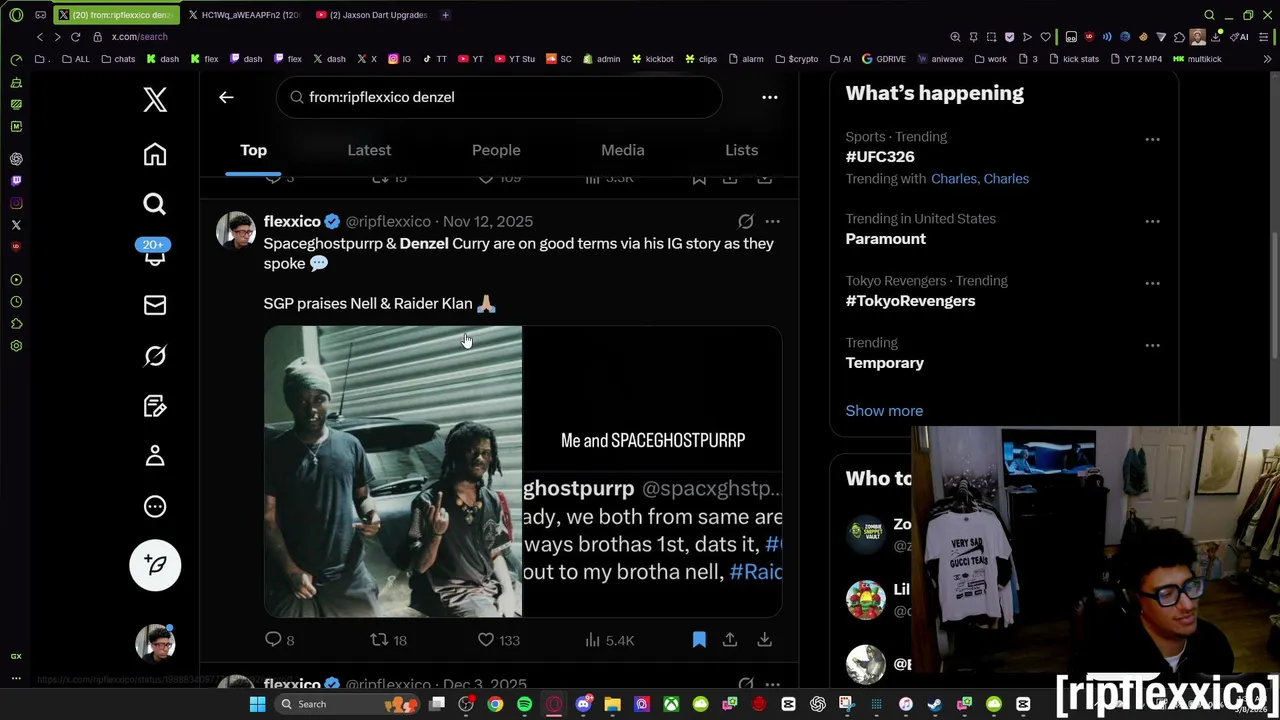The height and width of the screenshot is (720, 1280).
Task: Open flexxico avatar on Nov 12 post
Action: [x=236, y=230]
